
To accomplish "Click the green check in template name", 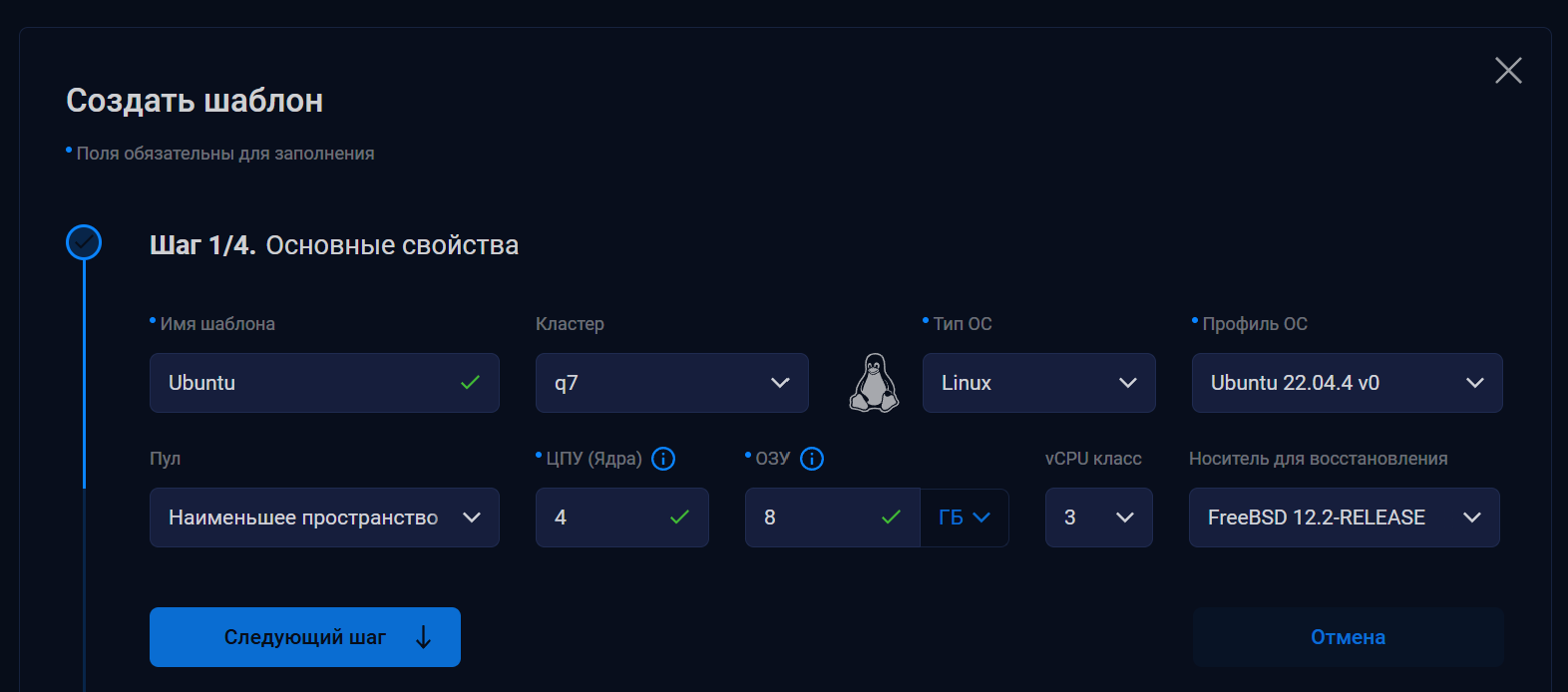I will tap(471, 383).
